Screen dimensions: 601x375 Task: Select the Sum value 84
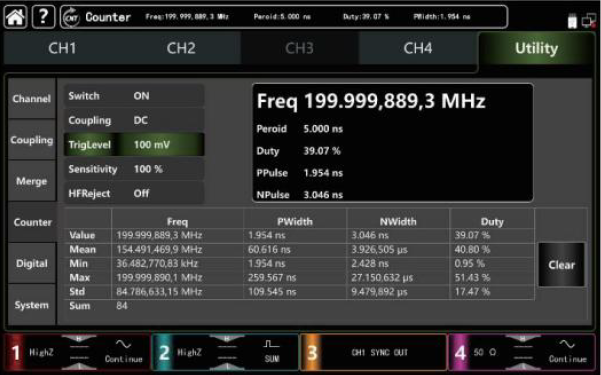122,306
